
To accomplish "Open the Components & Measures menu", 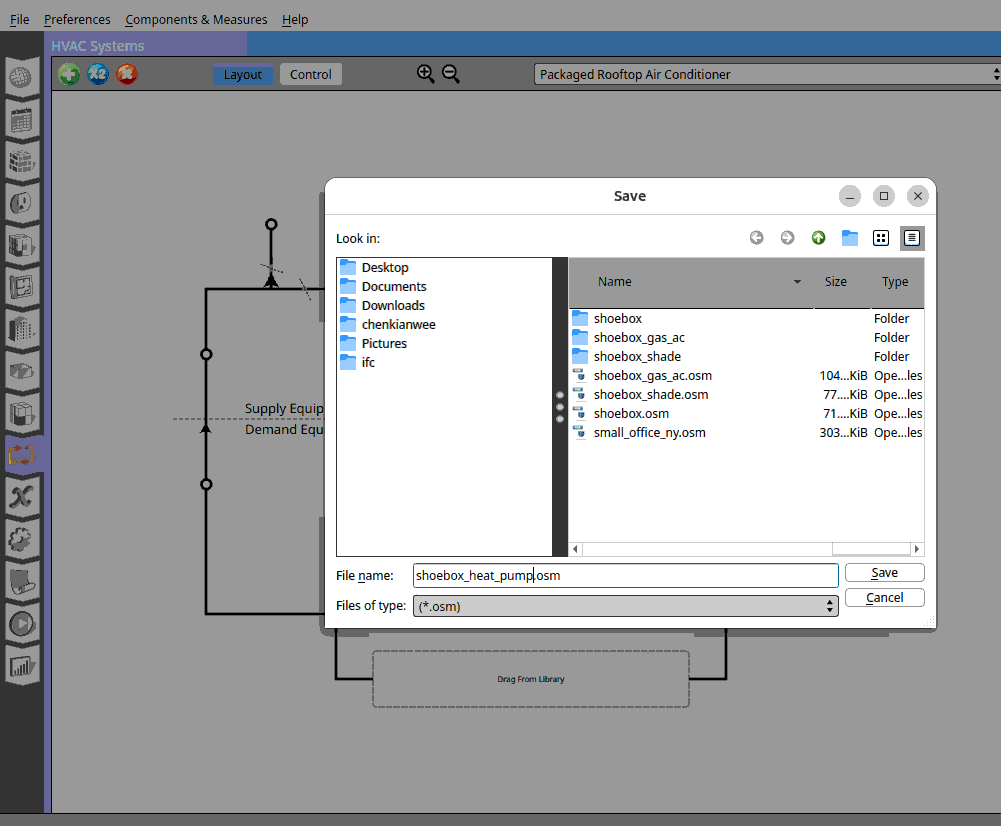I will coord(196,19).
